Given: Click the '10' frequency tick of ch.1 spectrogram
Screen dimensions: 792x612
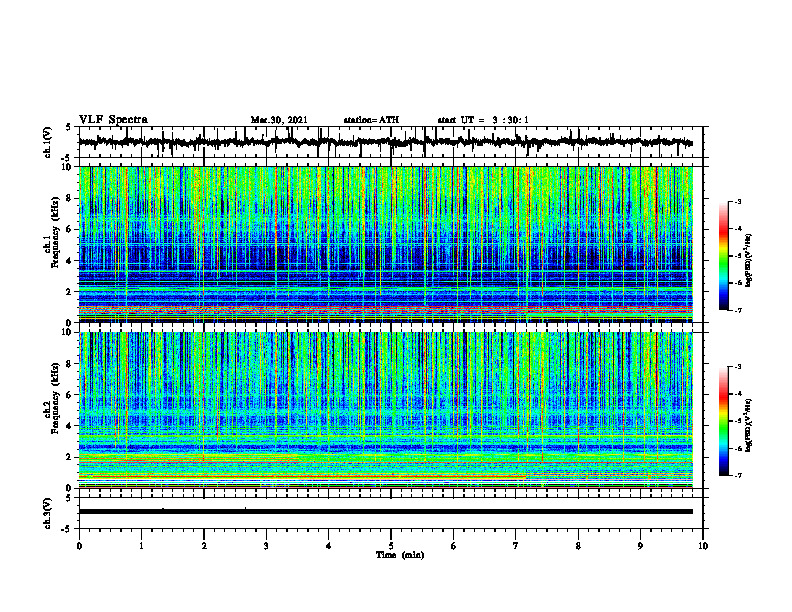Looking at the screenshot, I should click(x=68, y=167).
